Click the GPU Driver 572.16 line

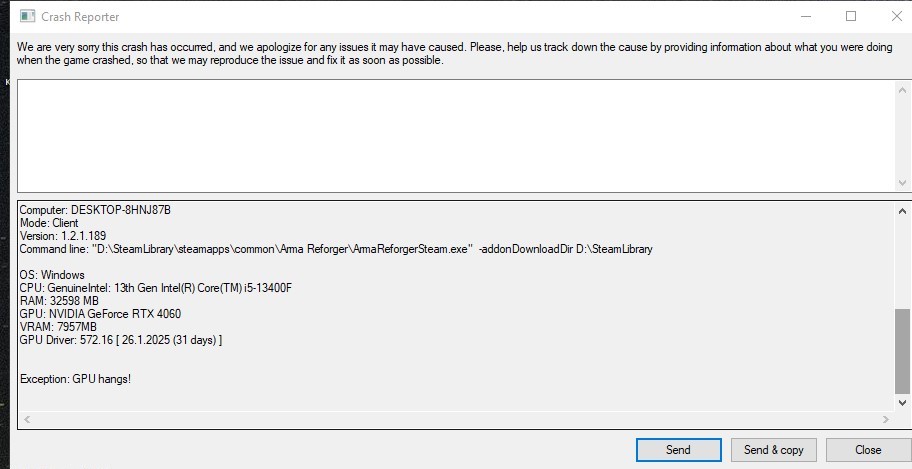coord(120,340)
